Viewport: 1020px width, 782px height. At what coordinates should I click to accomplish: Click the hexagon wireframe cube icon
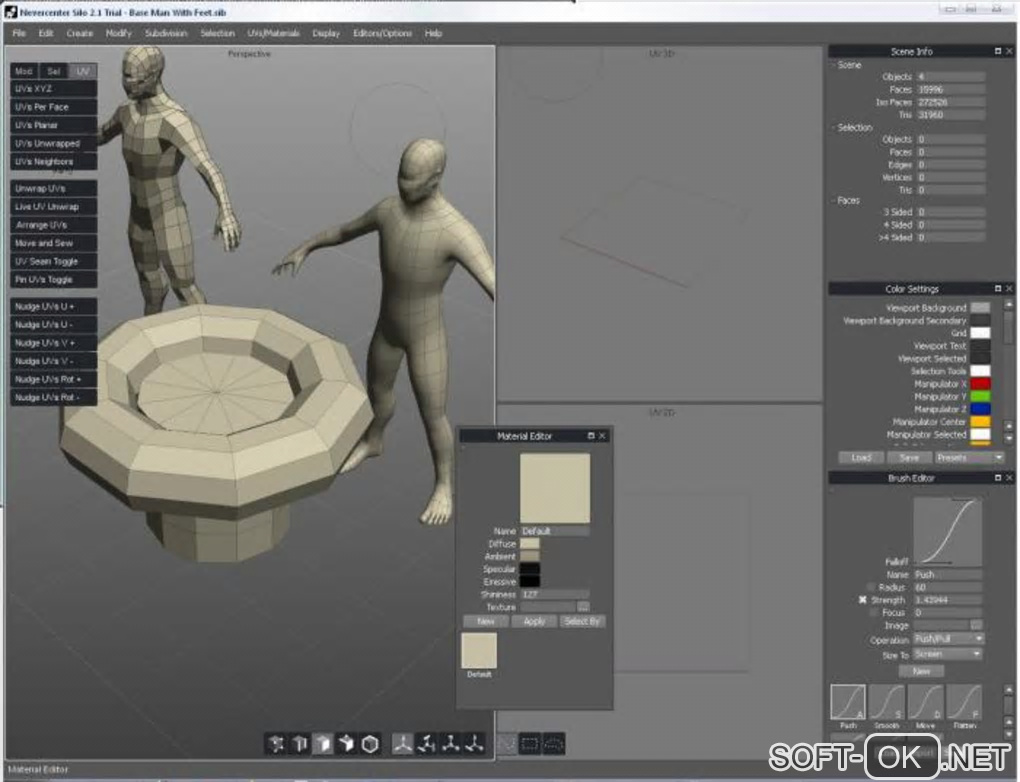[370, 743]
